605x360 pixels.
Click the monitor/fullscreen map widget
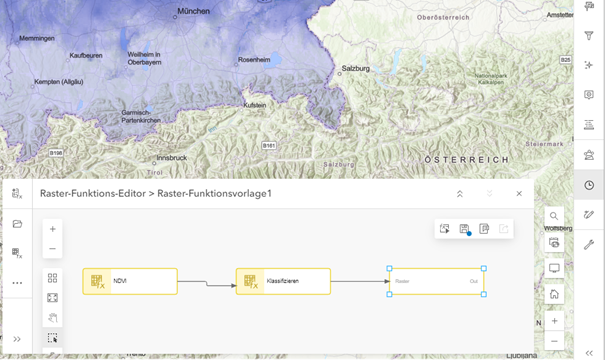pos(554,268)
